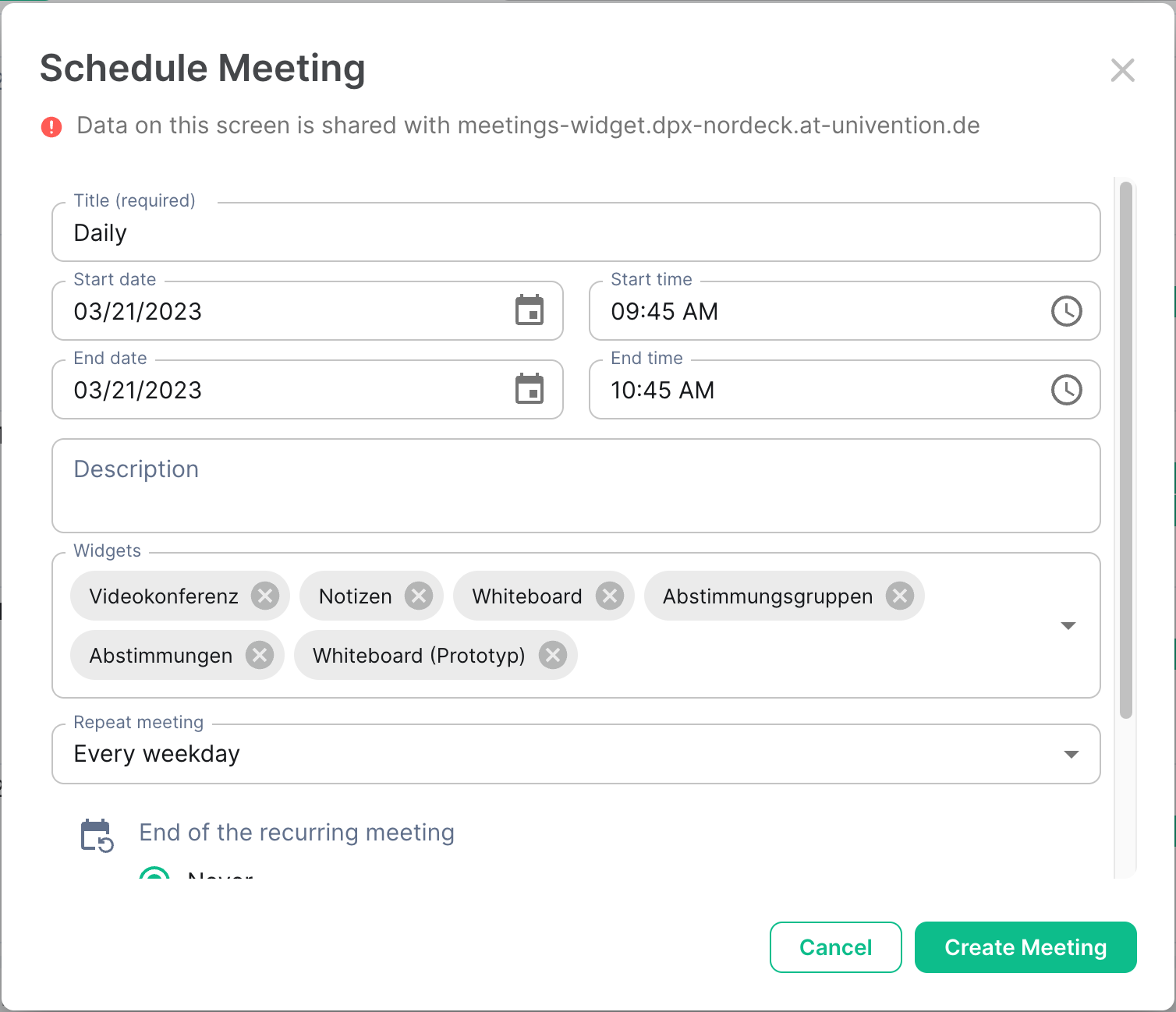
Task: Open the Start date calendar picker
Action: [x=530, y=311]
